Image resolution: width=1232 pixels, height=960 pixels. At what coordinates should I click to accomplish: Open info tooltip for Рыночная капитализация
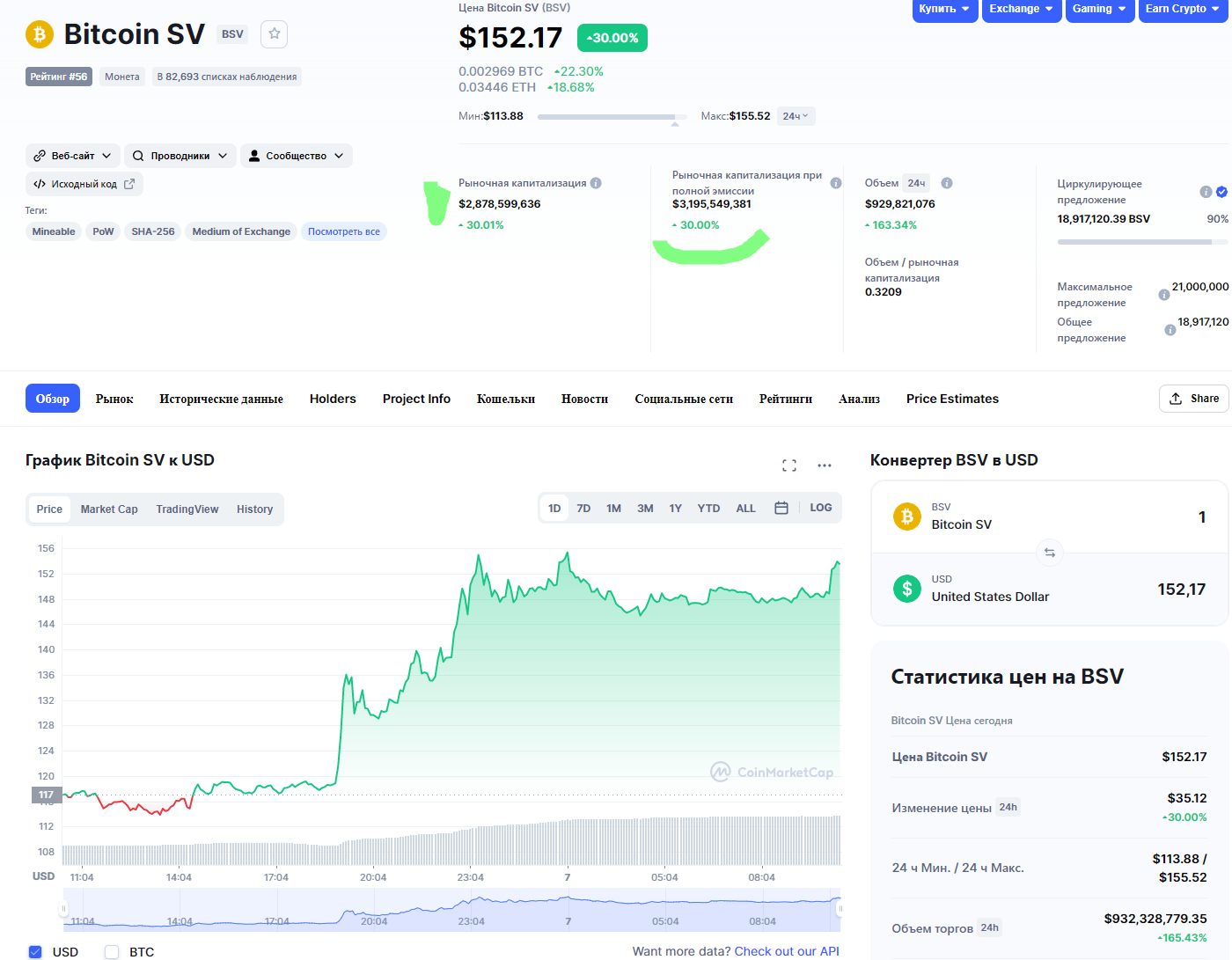[596, 183]
